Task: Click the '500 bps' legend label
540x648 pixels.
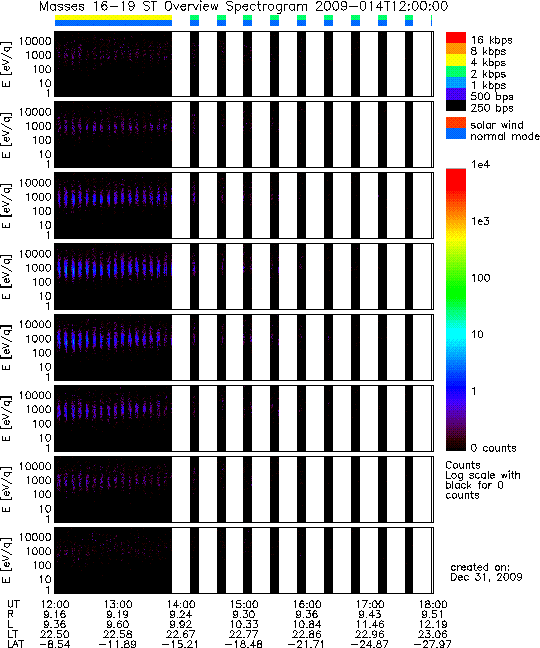Action: click(492, 97)
